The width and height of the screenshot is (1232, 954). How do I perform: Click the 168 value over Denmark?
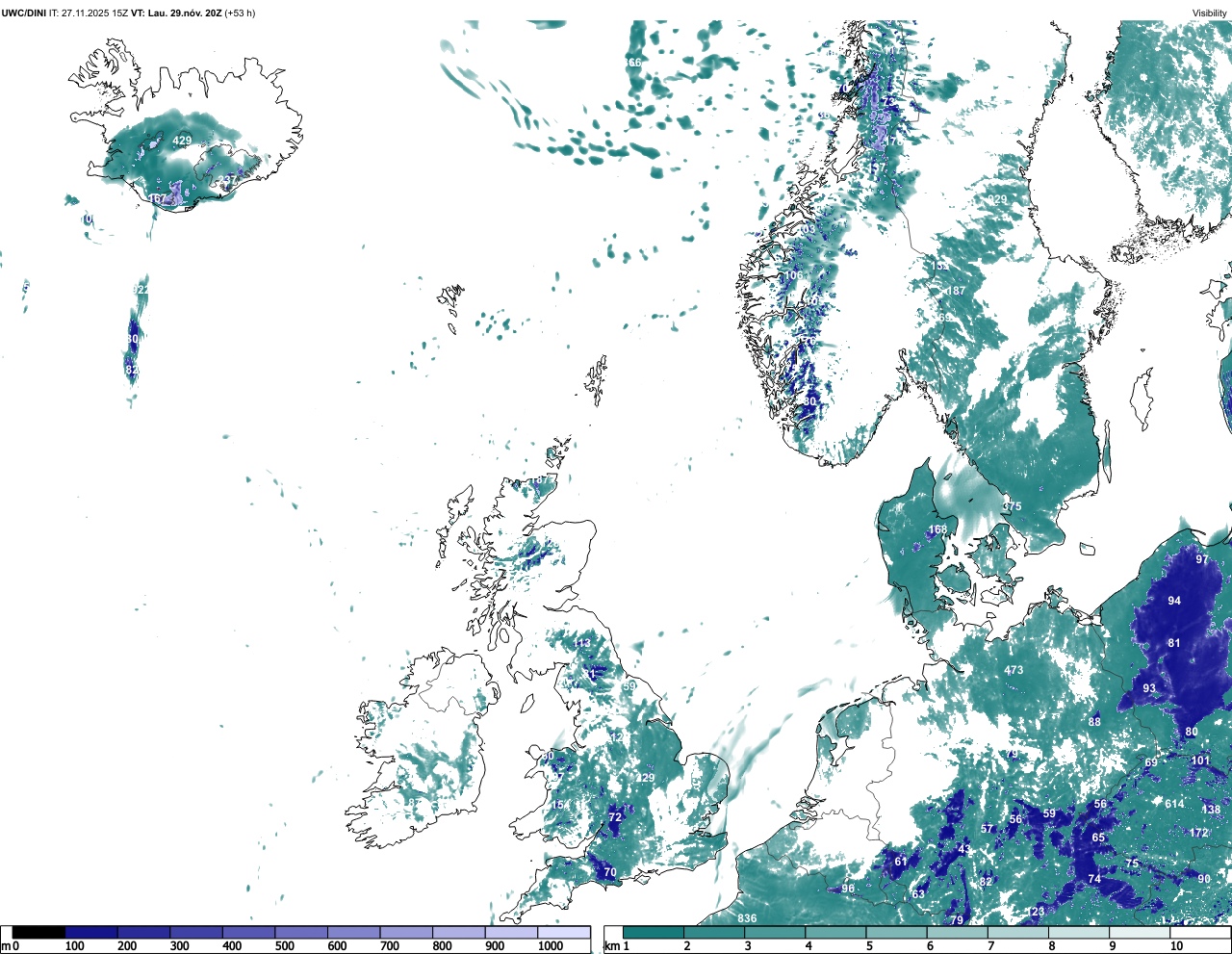937,529
